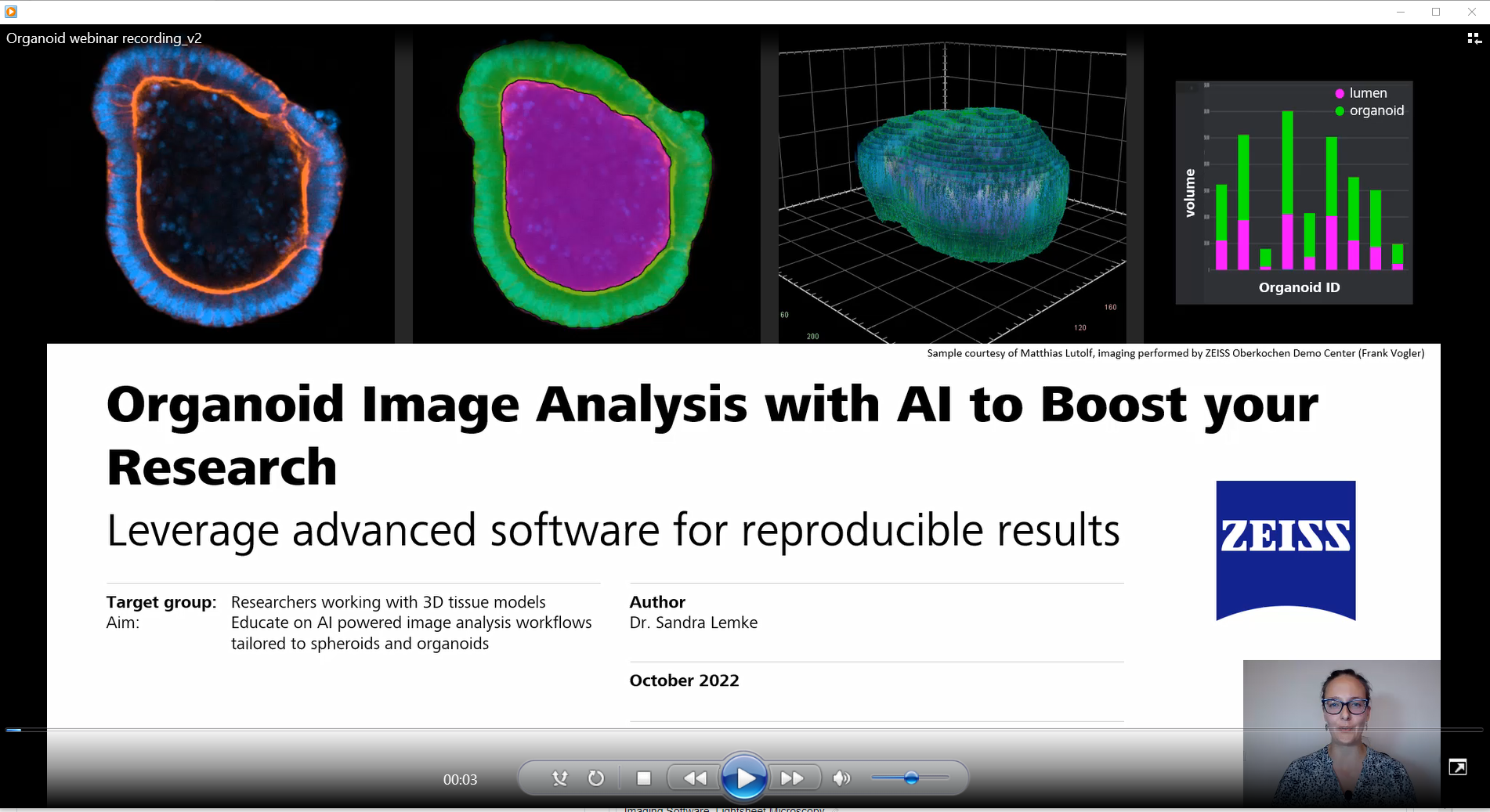The height and width of the screenshot is (812, 1490).
Task: Click the View Full Screen icon bottom right
Action: [x=1459, y=767]
